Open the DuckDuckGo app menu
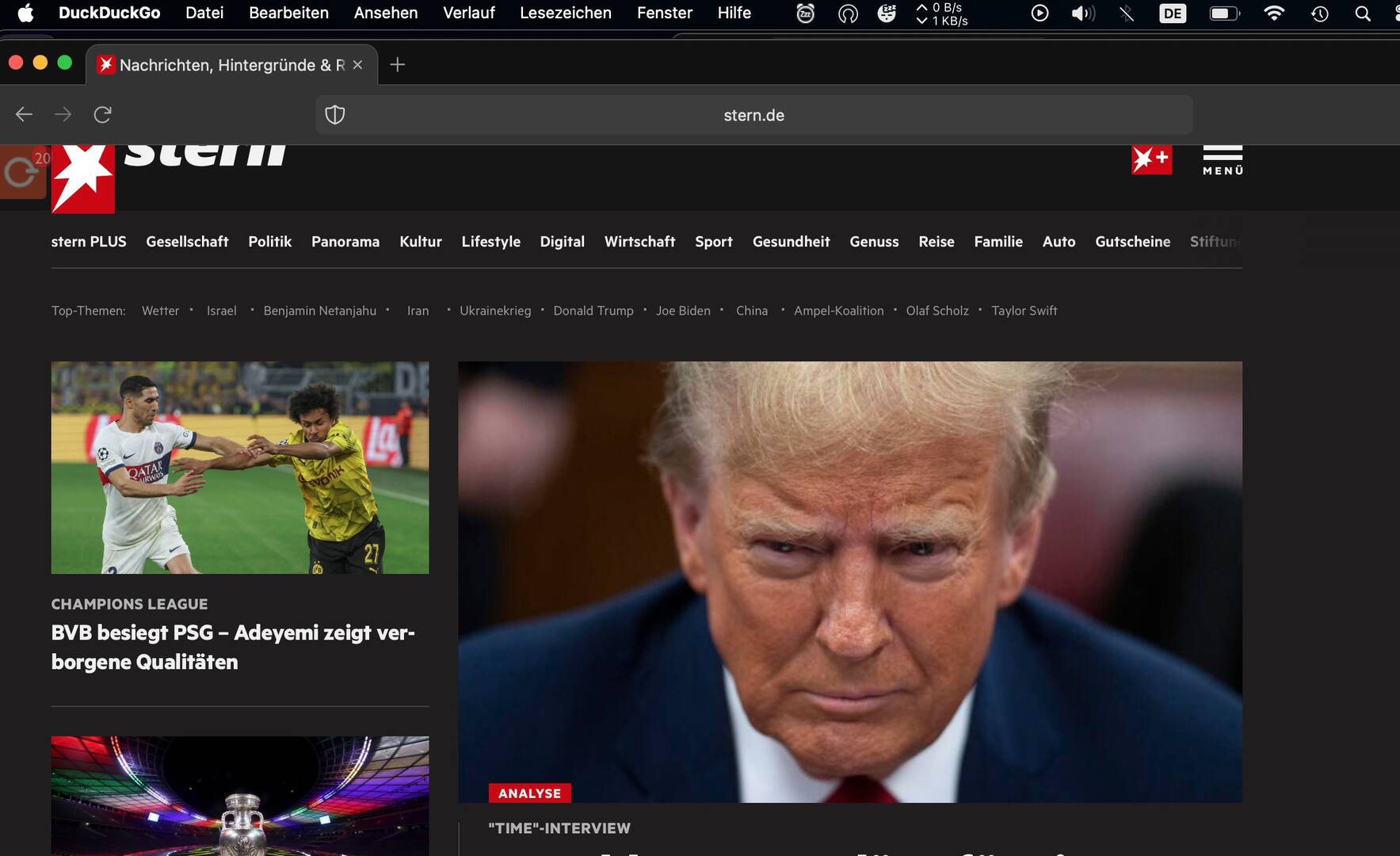 (109, 13)
